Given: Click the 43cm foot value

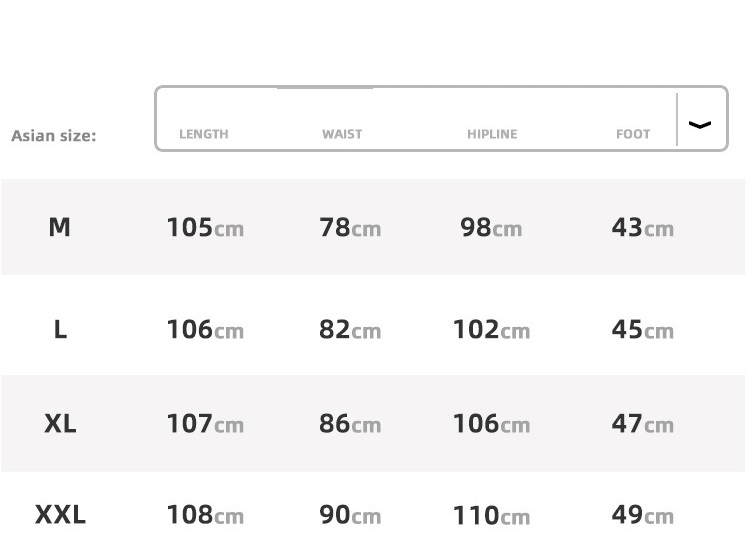Looking at the screenshot, I should tap(642, 228).
